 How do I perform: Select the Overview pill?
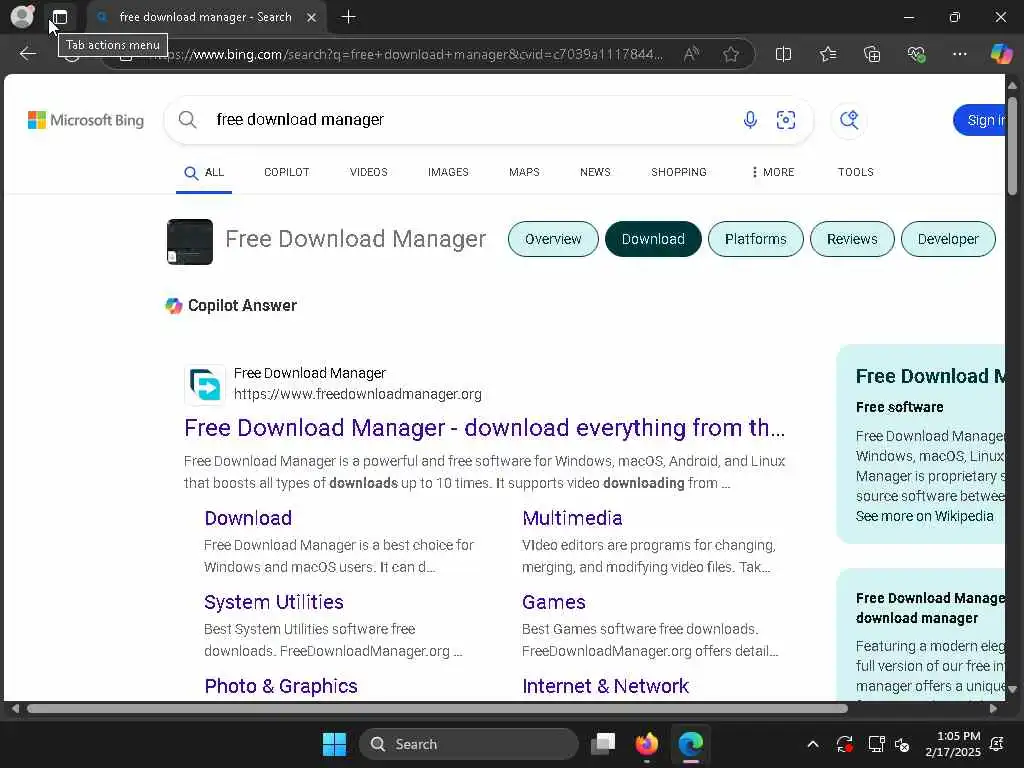coord(553,239)
